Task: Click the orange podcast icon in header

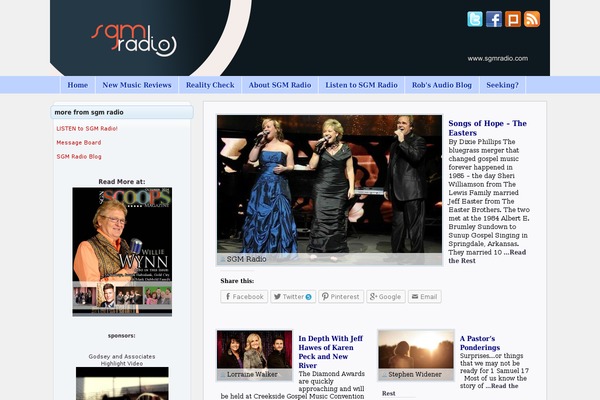Action: pyautogui.click(x=513, y=19)
